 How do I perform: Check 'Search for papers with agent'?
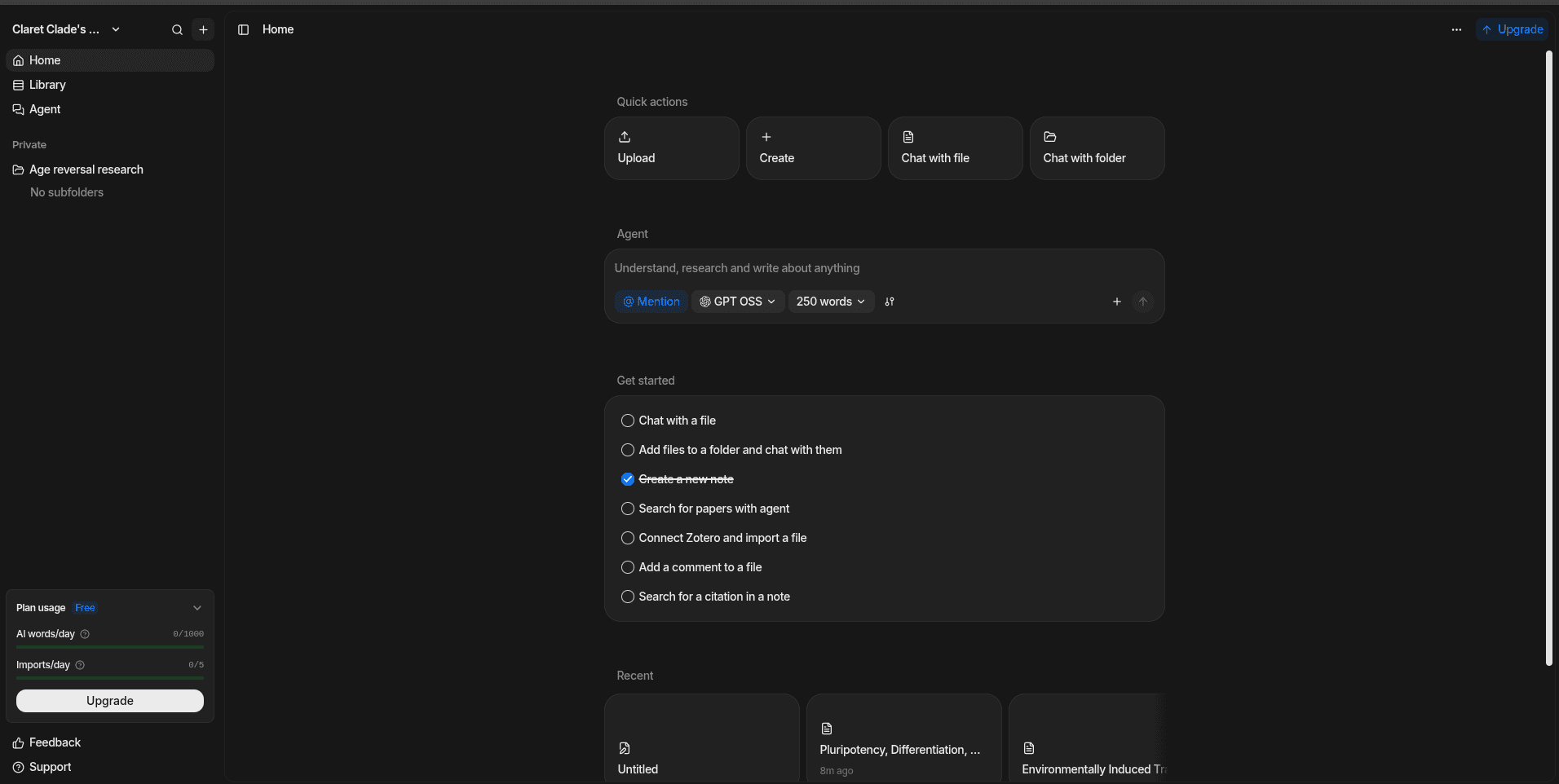pos(628,509)
